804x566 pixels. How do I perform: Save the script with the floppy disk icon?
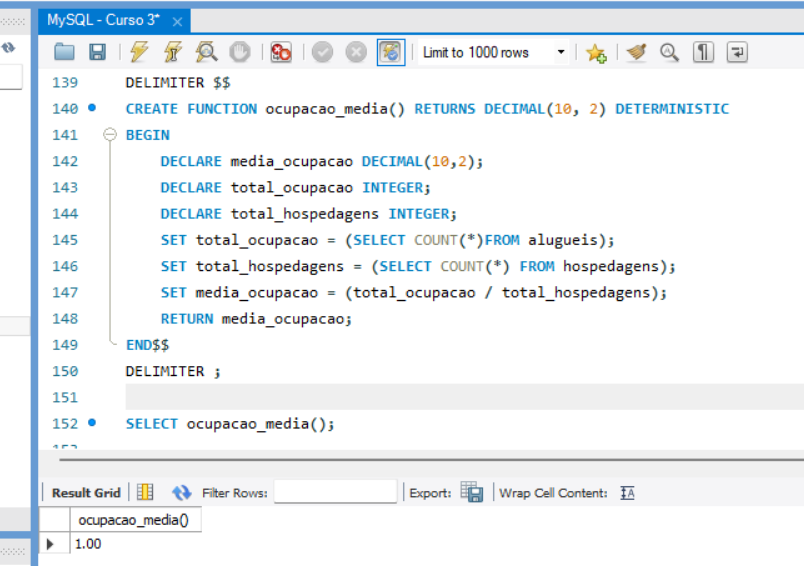[x=97, y=53]
